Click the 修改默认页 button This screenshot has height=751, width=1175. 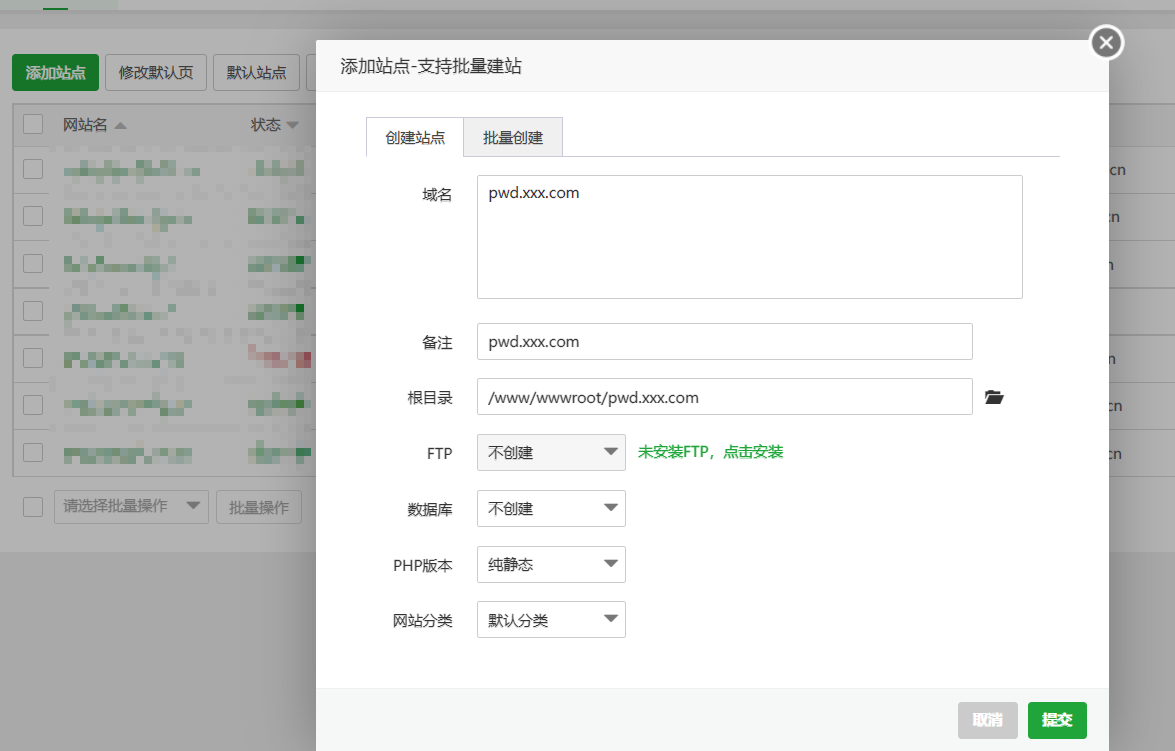(156, 73)
